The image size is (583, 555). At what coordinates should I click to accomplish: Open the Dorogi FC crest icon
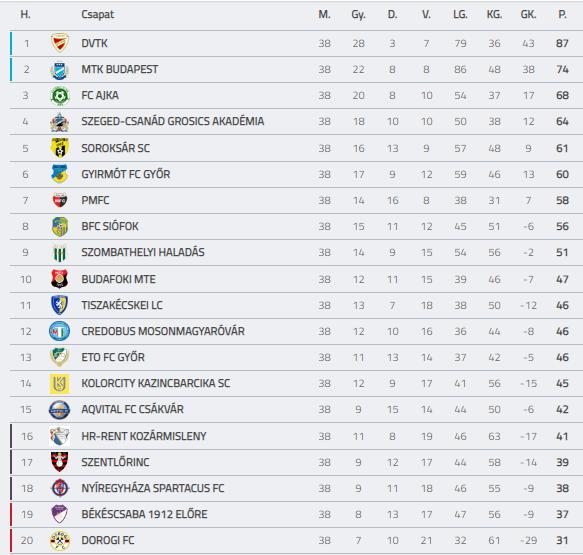59,540
